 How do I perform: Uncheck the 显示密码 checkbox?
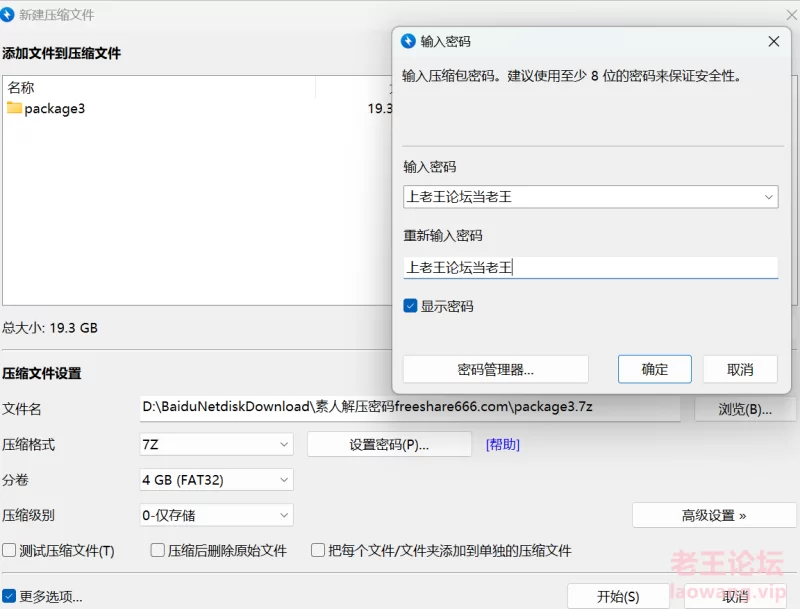pos(410,306)
